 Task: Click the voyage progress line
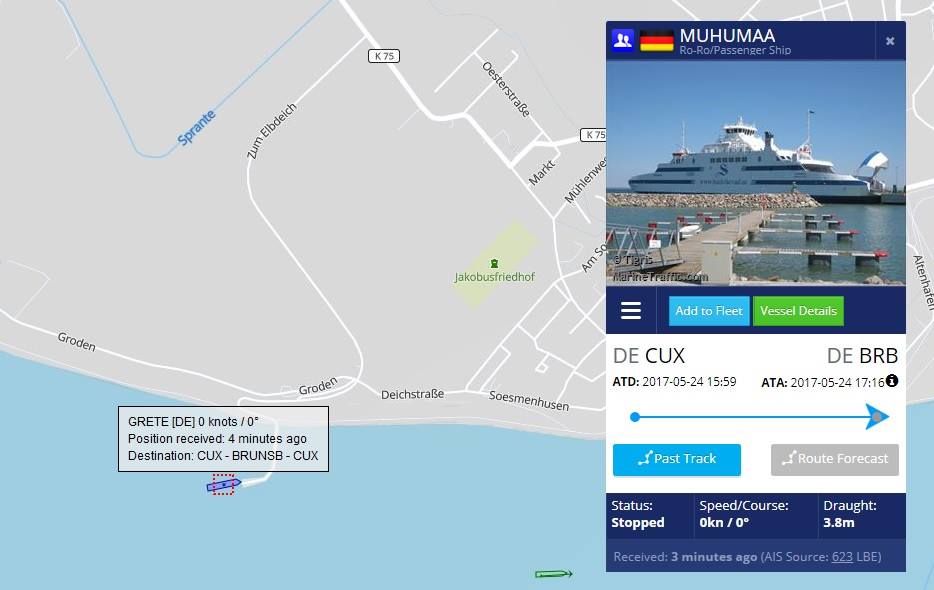tap(752, 417)
